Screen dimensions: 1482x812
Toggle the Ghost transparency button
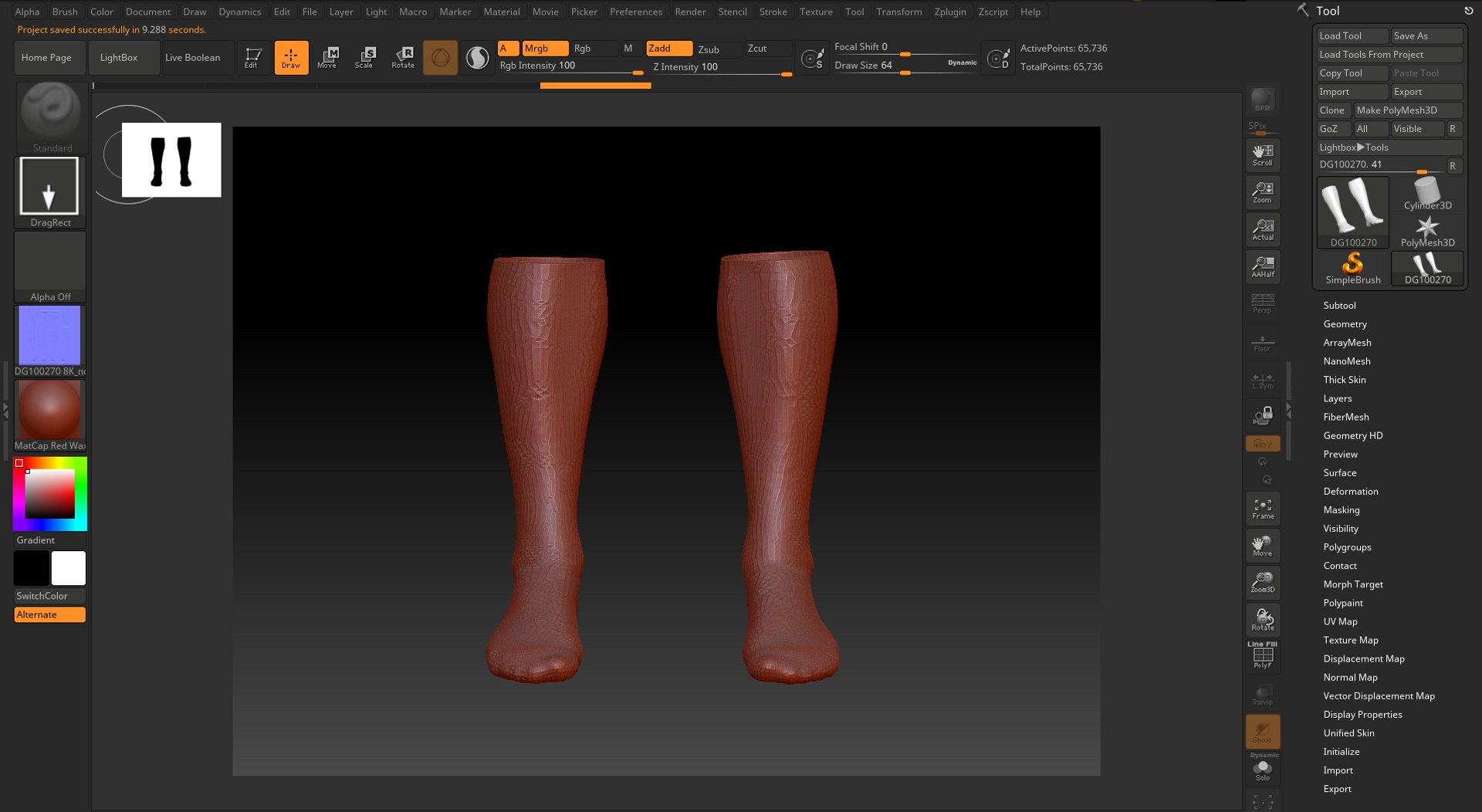click(1263, 732)
